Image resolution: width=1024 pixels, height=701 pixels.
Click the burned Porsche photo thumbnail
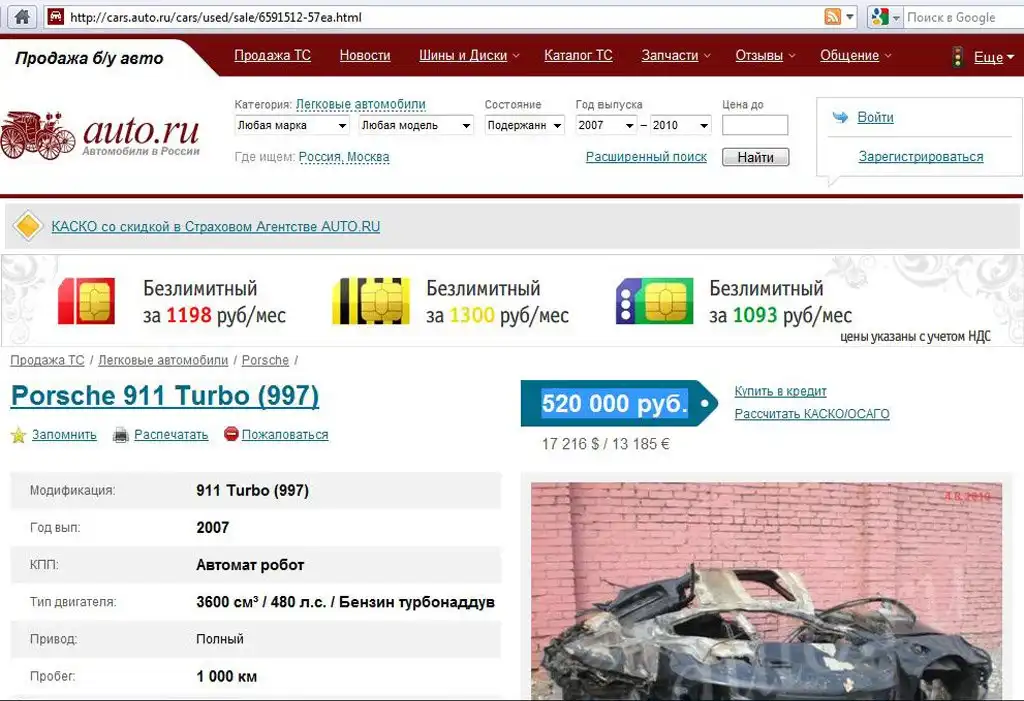[x=761, y=592]
